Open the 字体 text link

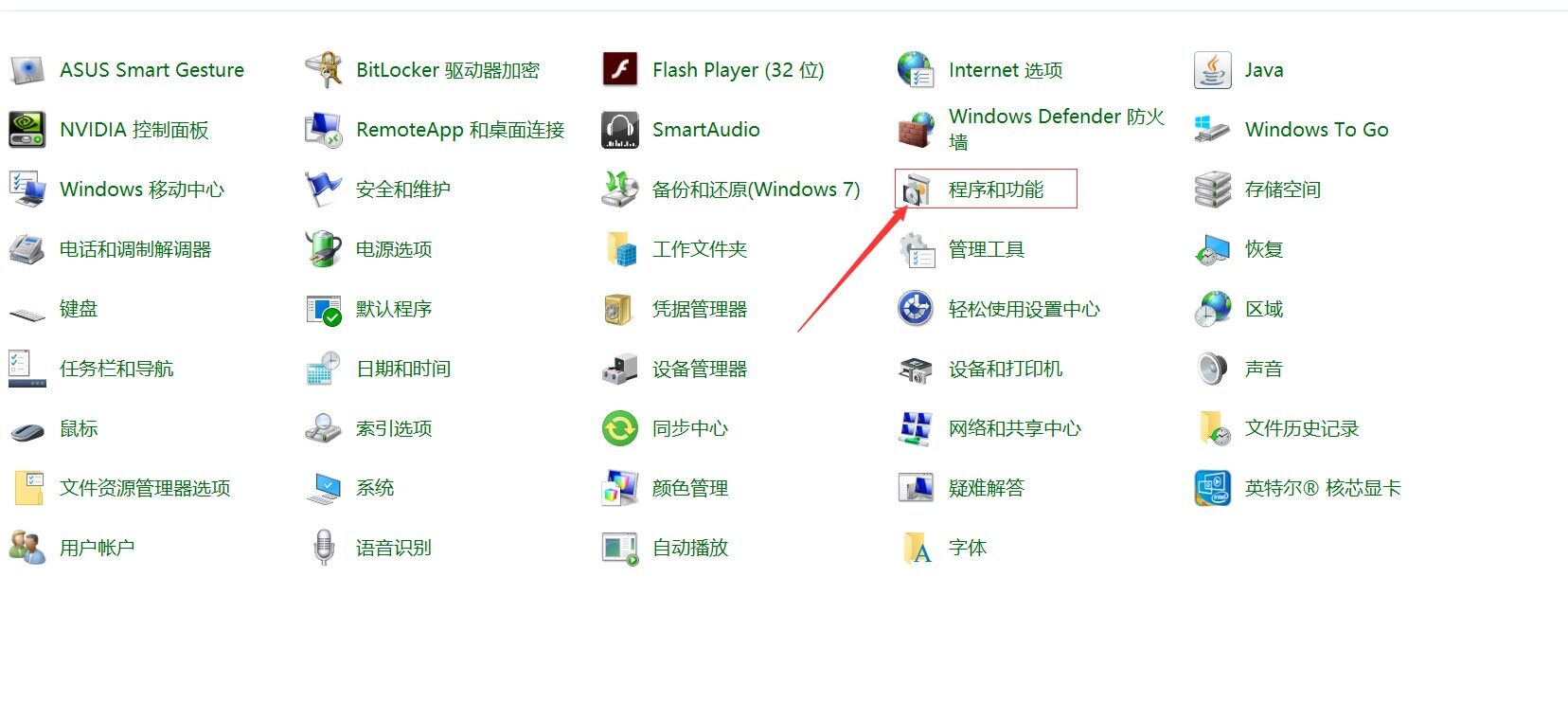pos(968,548)
